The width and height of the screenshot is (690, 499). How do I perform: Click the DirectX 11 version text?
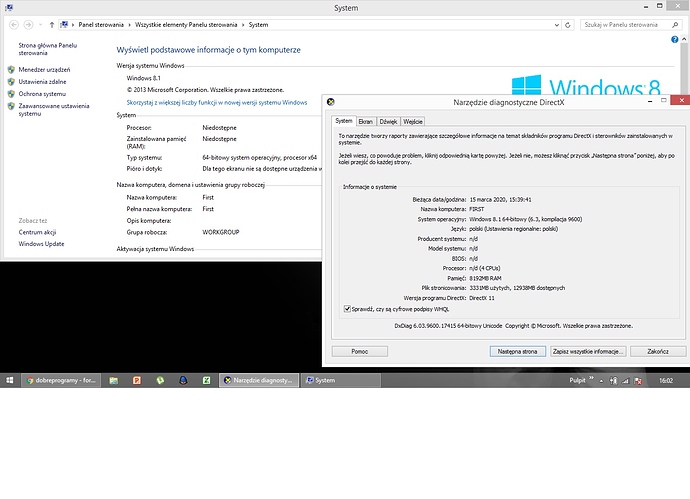(x=482, y=298)
